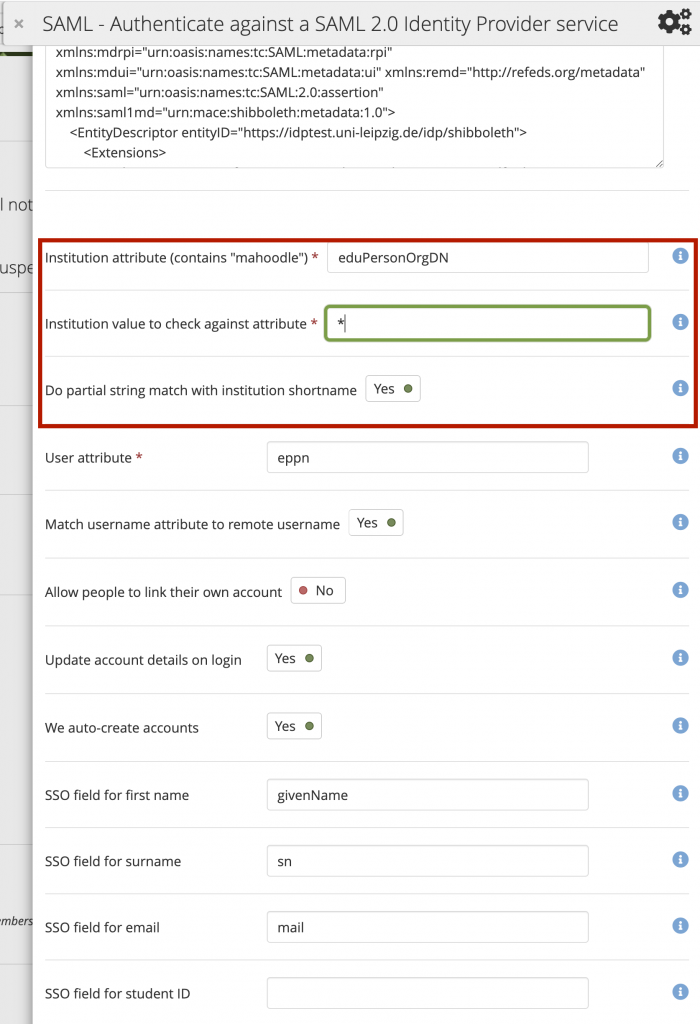
Task: Click the settings gears icon in header
Action: [674, 22]
